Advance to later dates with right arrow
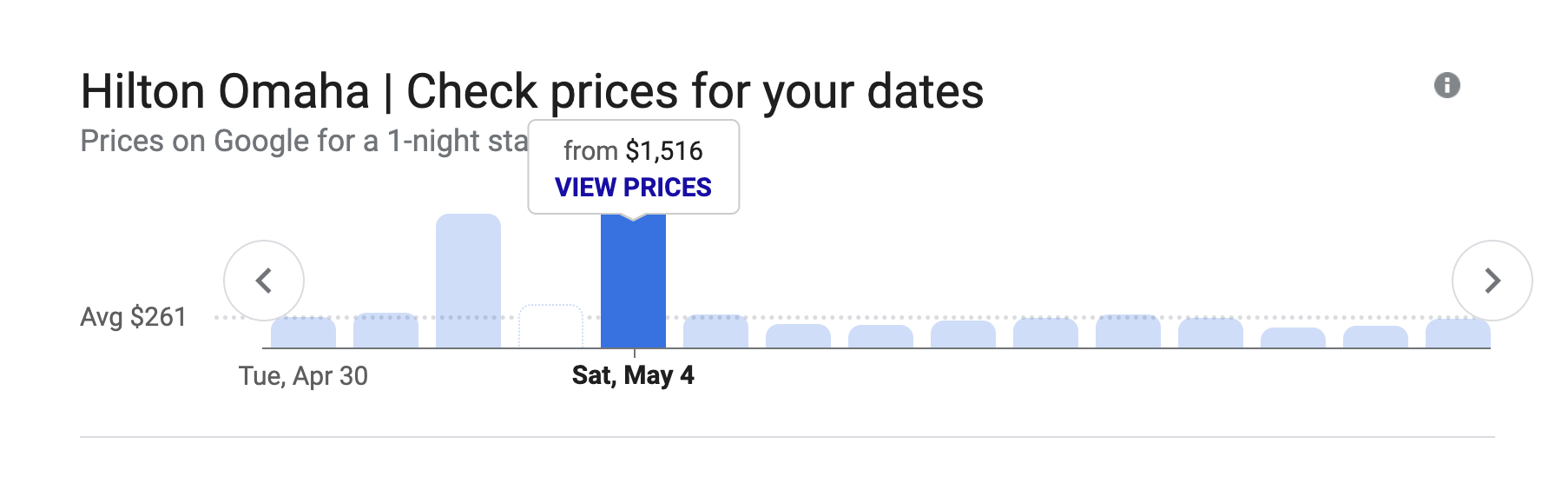 pyautogui.click(x=1492, y=281)
